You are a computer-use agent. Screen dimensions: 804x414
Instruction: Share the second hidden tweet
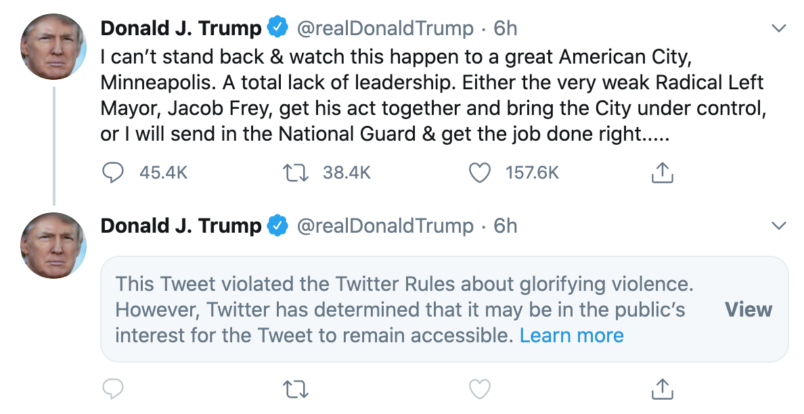coord(660,387)
